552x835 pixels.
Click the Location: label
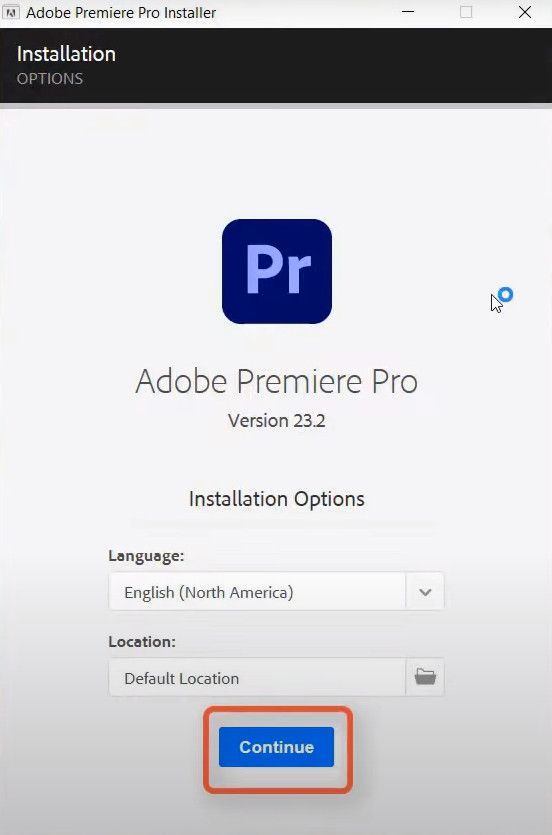[x=142, y=642]
